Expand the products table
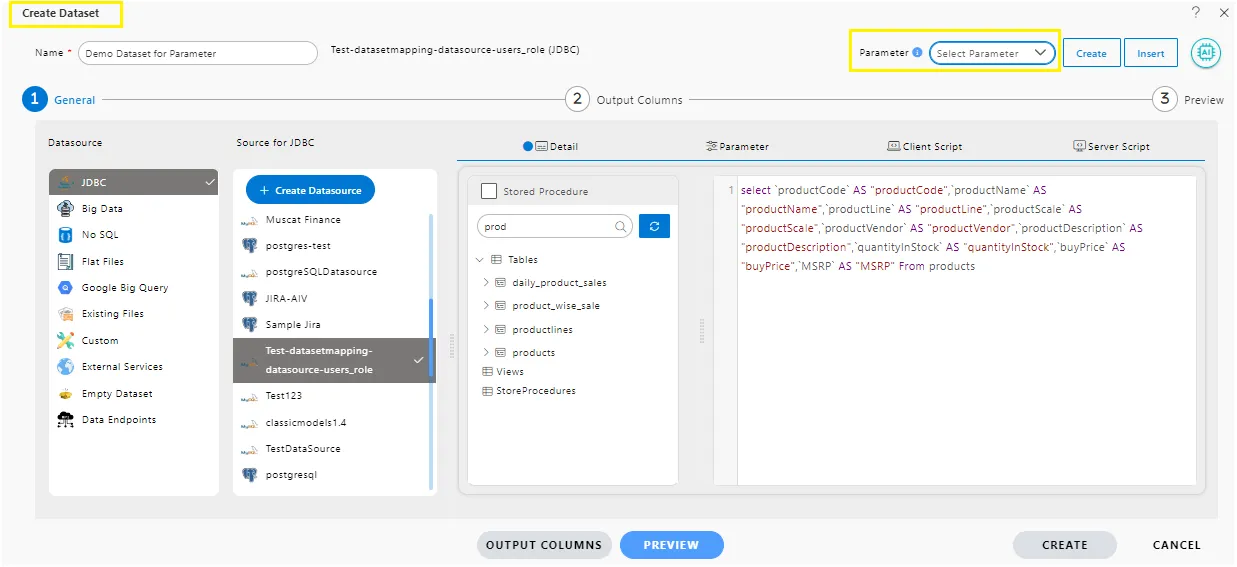 [x=486, y=352]
